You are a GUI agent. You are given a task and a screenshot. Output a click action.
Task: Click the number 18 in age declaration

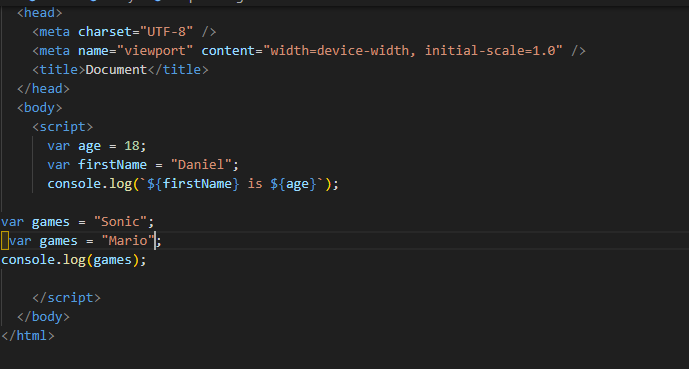point(131,145)
